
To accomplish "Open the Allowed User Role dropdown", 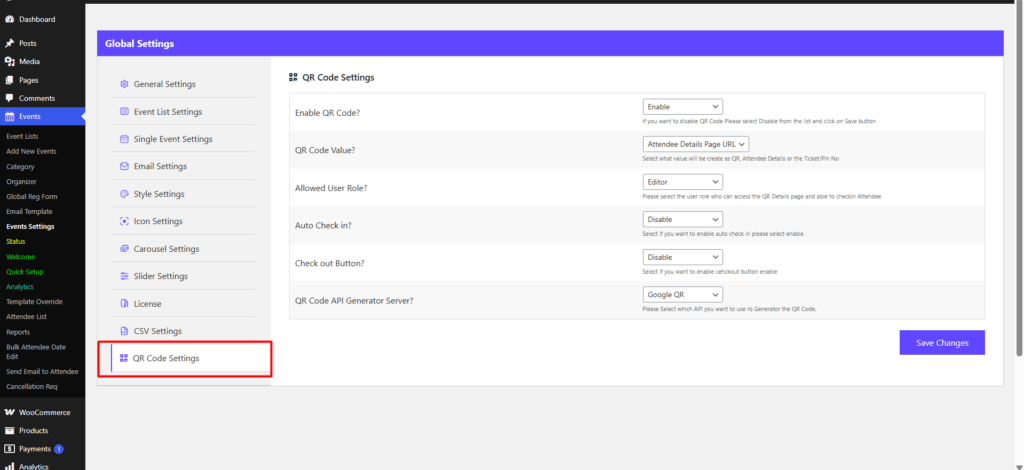I will pyautogui.click(x=682, y=182).
